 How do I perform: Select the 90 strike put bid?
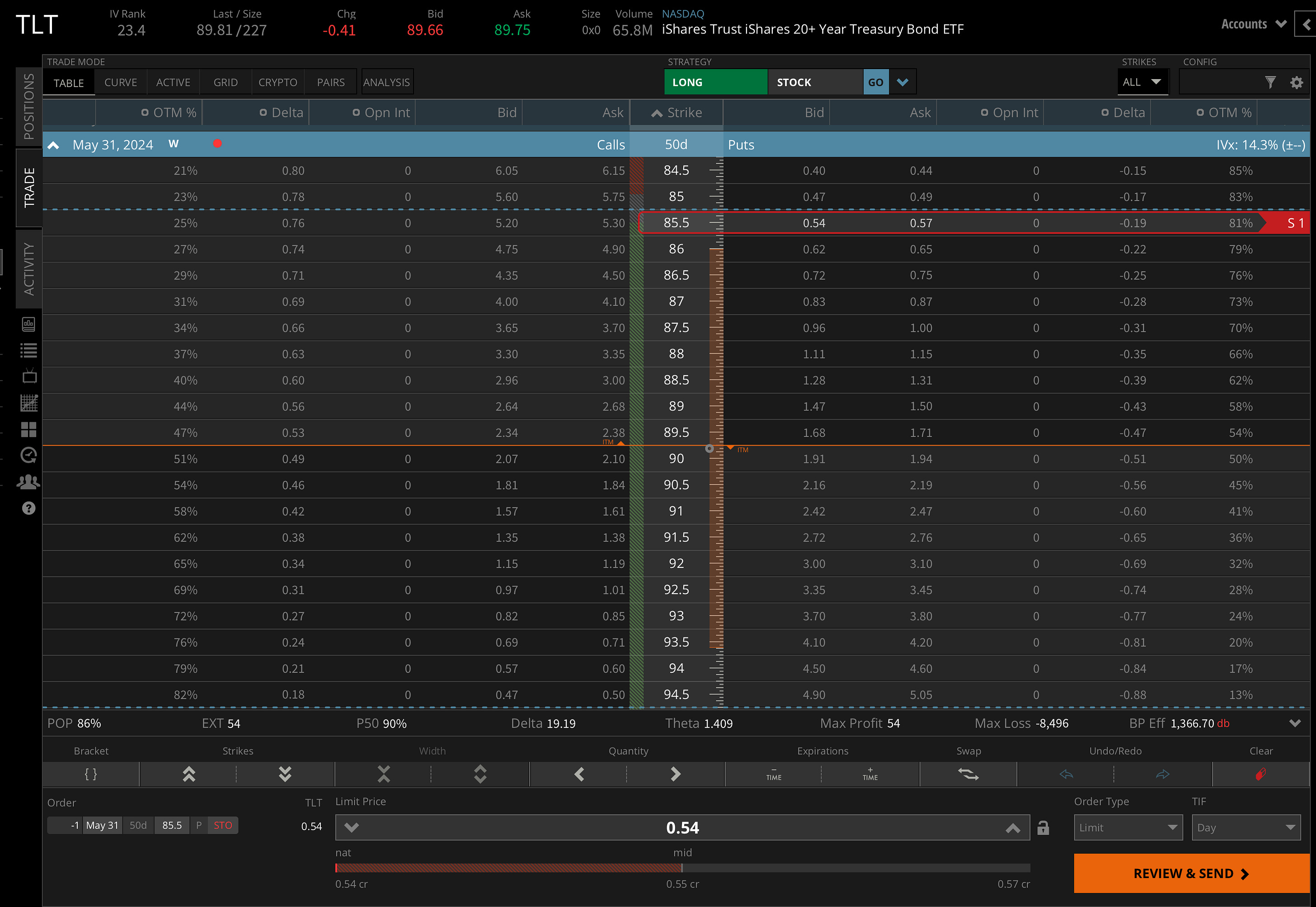(x=813, y=459)
